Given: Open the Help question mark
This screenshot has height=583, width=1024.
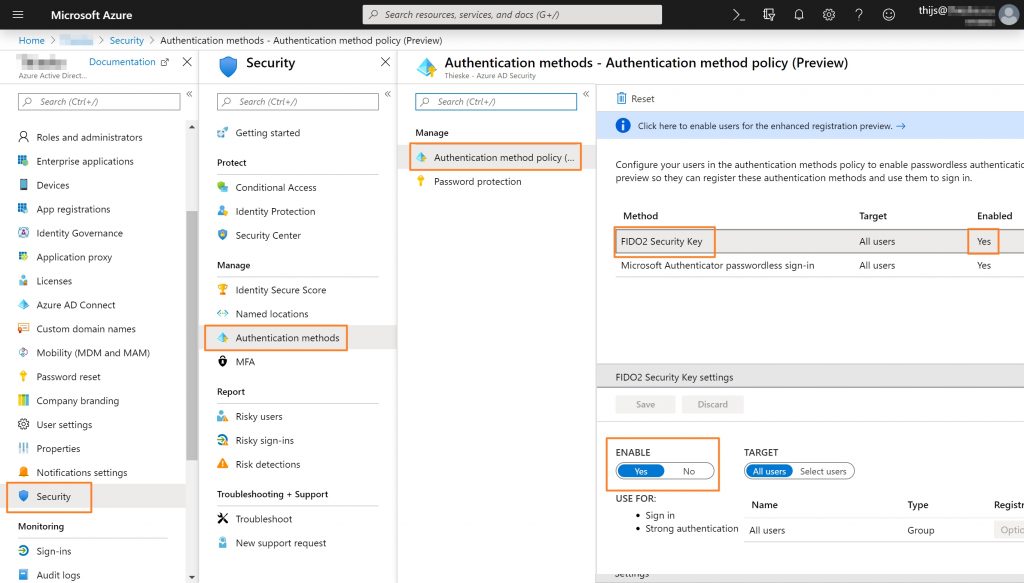Looking at the screenshot, I should [x=859, y=14].
